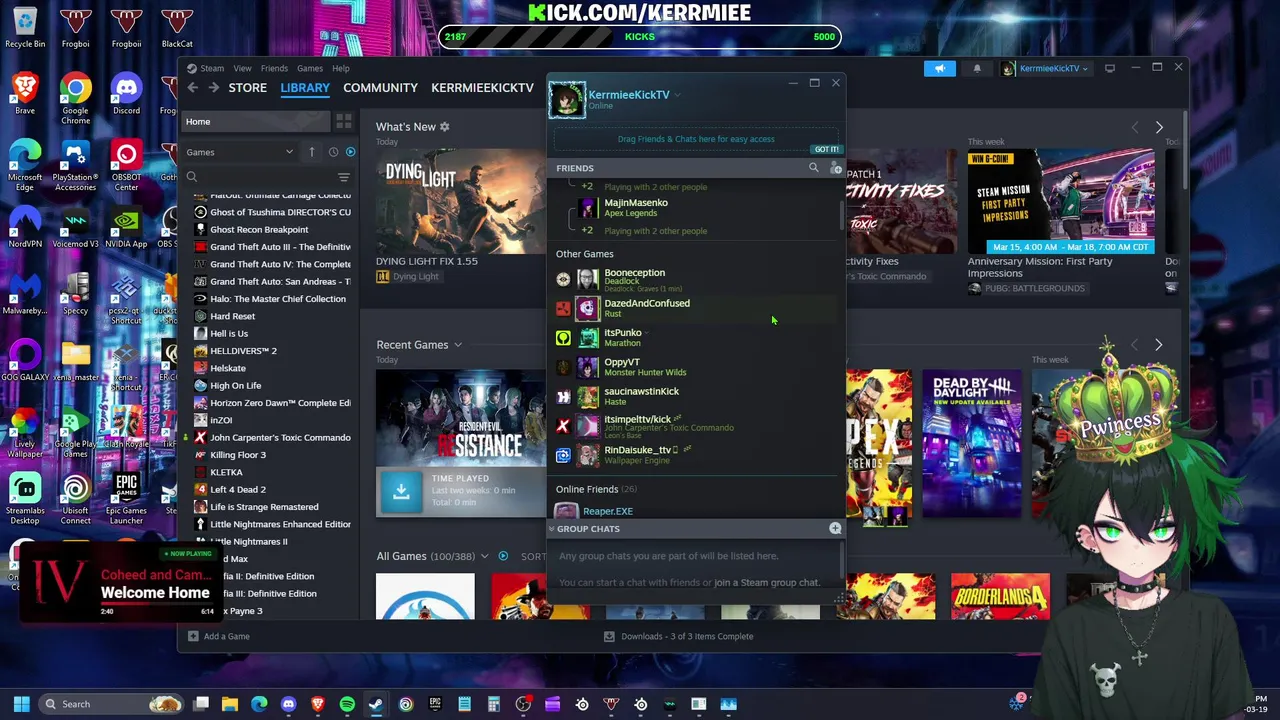
Task: Show next What's New items arrow
Action: coord(1159,128)
